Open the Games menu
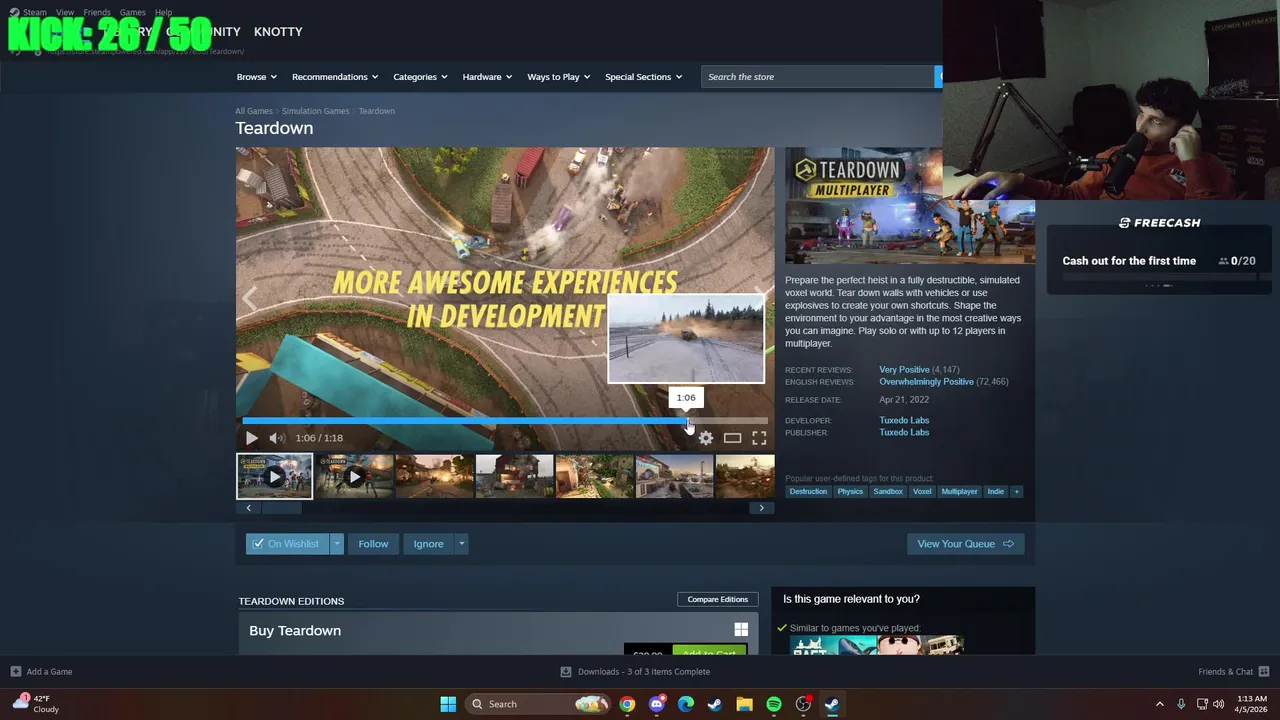The width and height of the screenshot is (1280, 720). (133, 13)
